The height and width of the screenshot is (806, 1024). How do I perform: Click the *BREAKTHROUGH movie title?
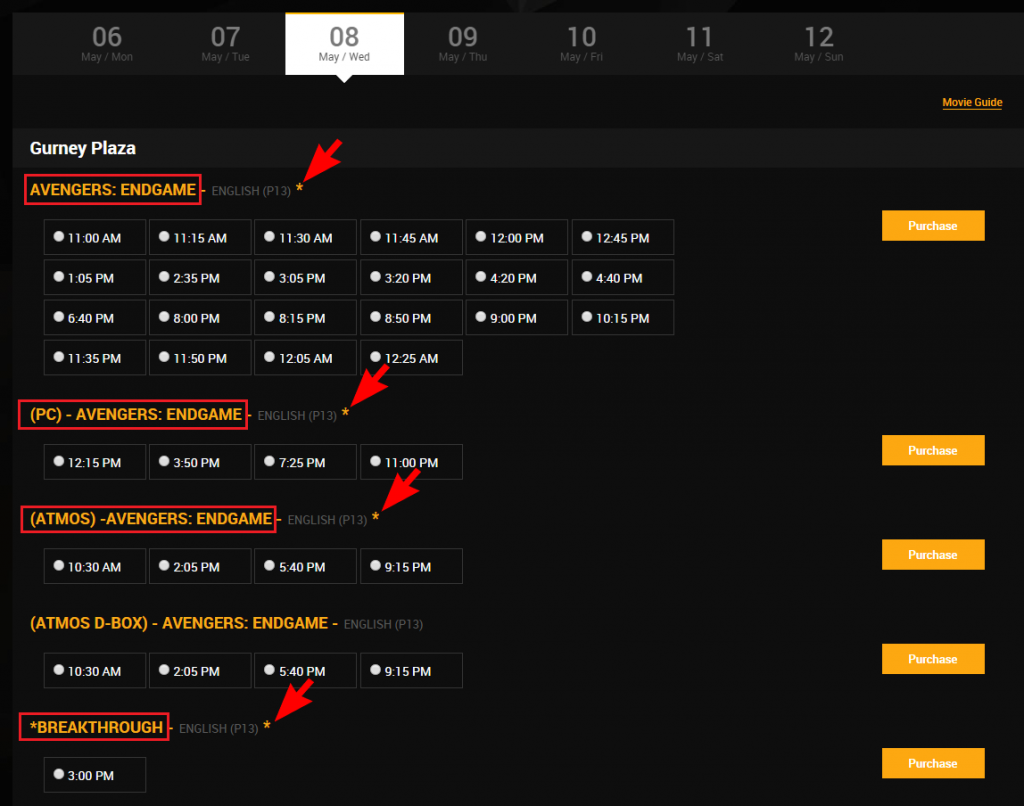[x=95, y=727]
